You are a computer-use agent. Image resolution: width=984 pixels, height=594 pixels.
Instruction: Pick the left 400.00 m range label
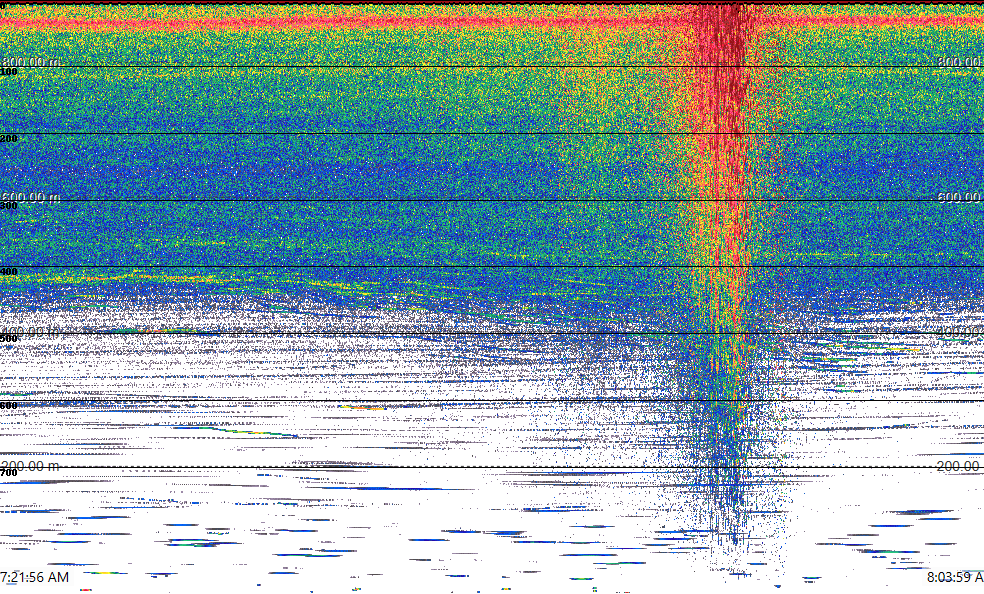click(x=31, y=331)
